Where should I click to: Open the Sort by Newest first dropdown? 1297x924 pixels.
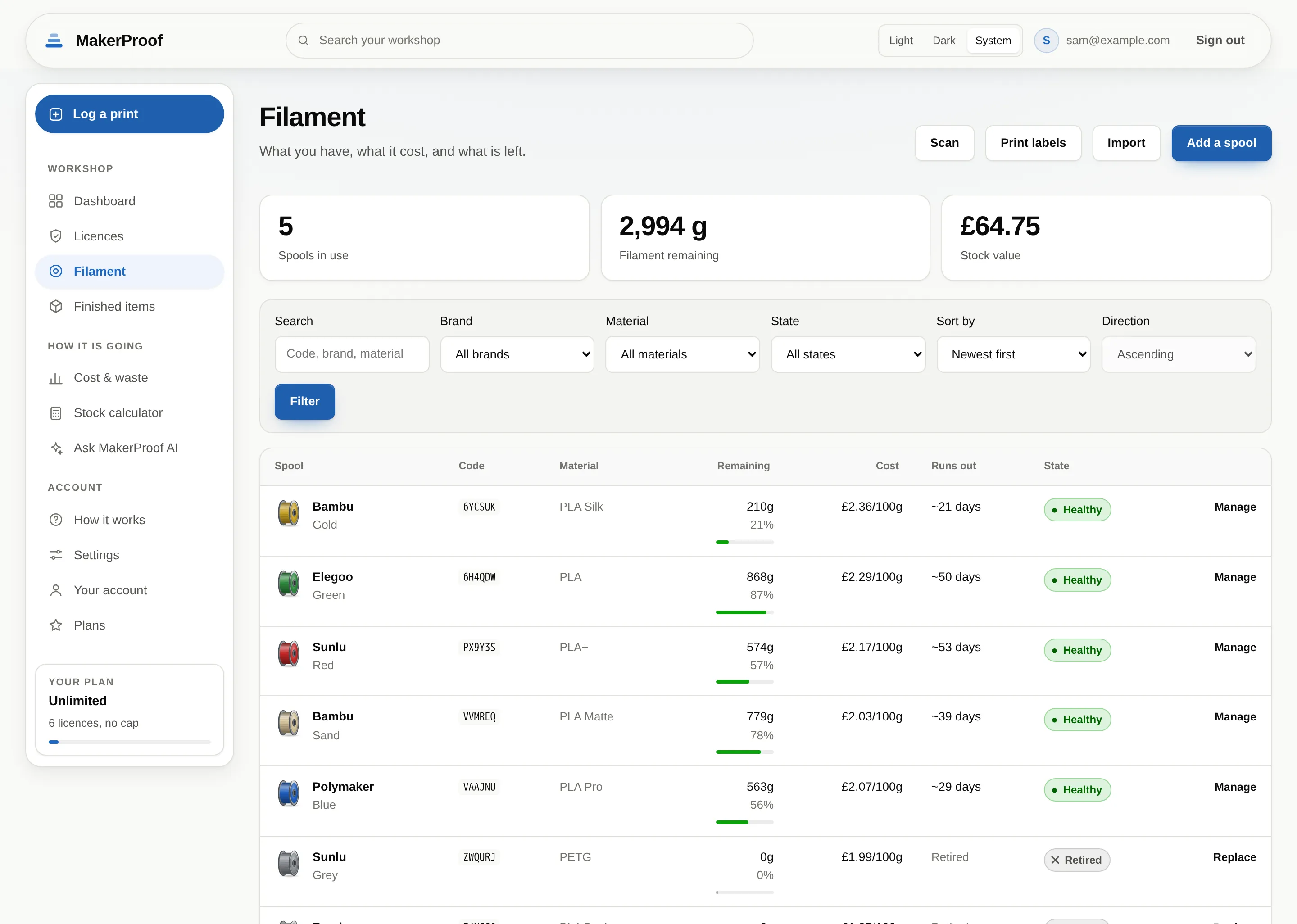[1013, 354]
